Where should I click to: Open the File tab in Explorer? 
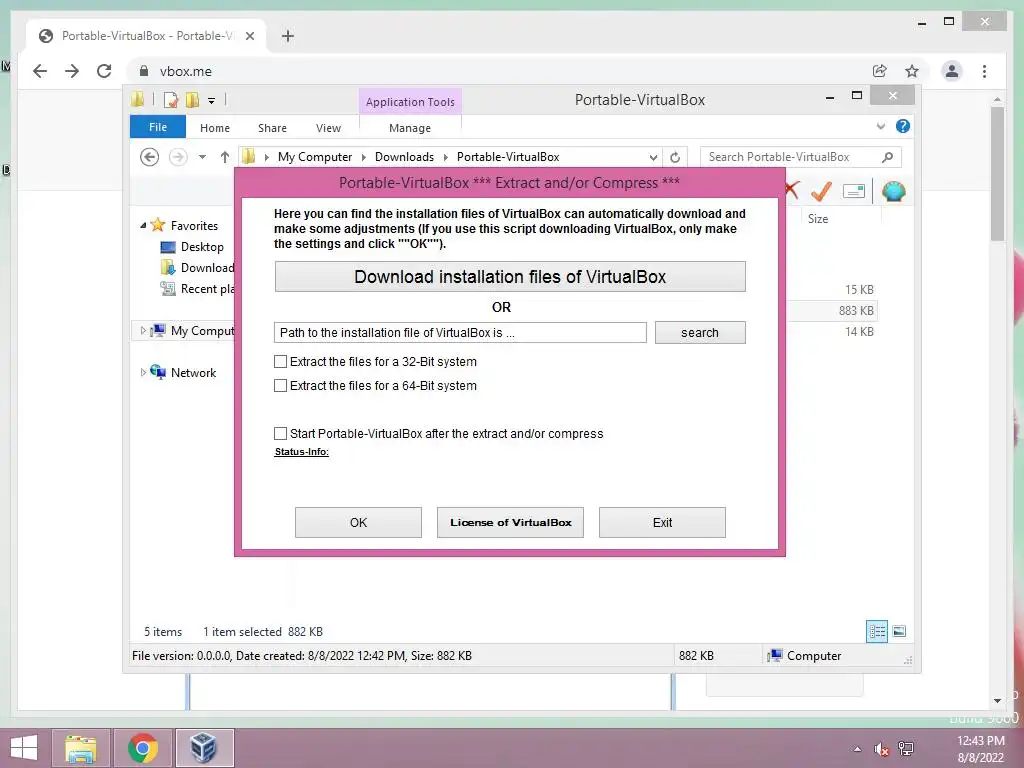(157, 127)
